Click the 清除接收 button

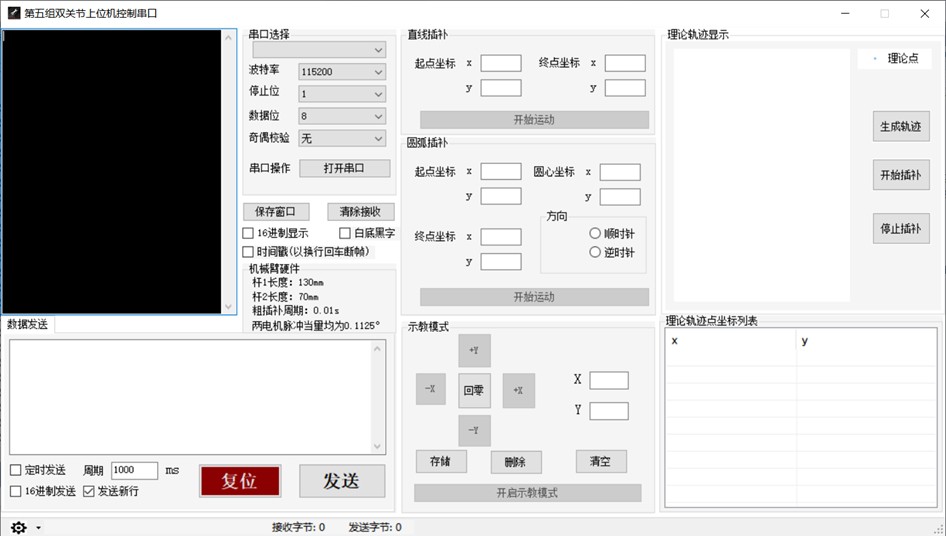pyautogui.click(x=361, y=212)
